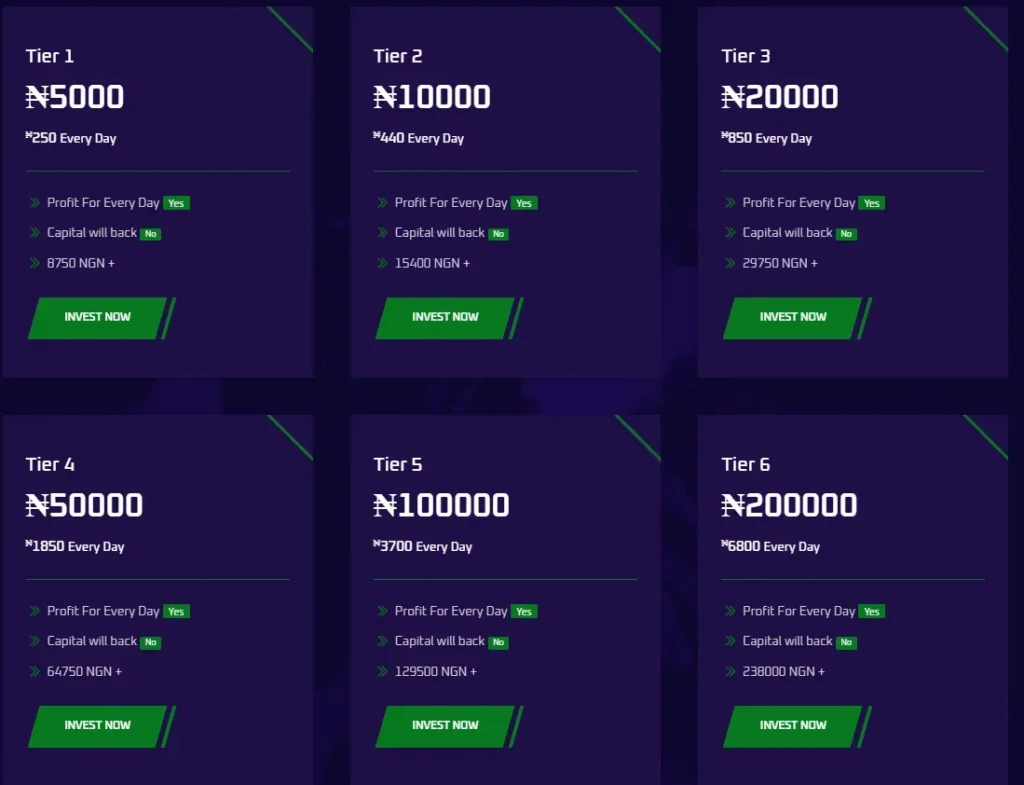Click the Tier 5 plan title
Viewport: 1024px width, 785px height.
tap(398, 464)
